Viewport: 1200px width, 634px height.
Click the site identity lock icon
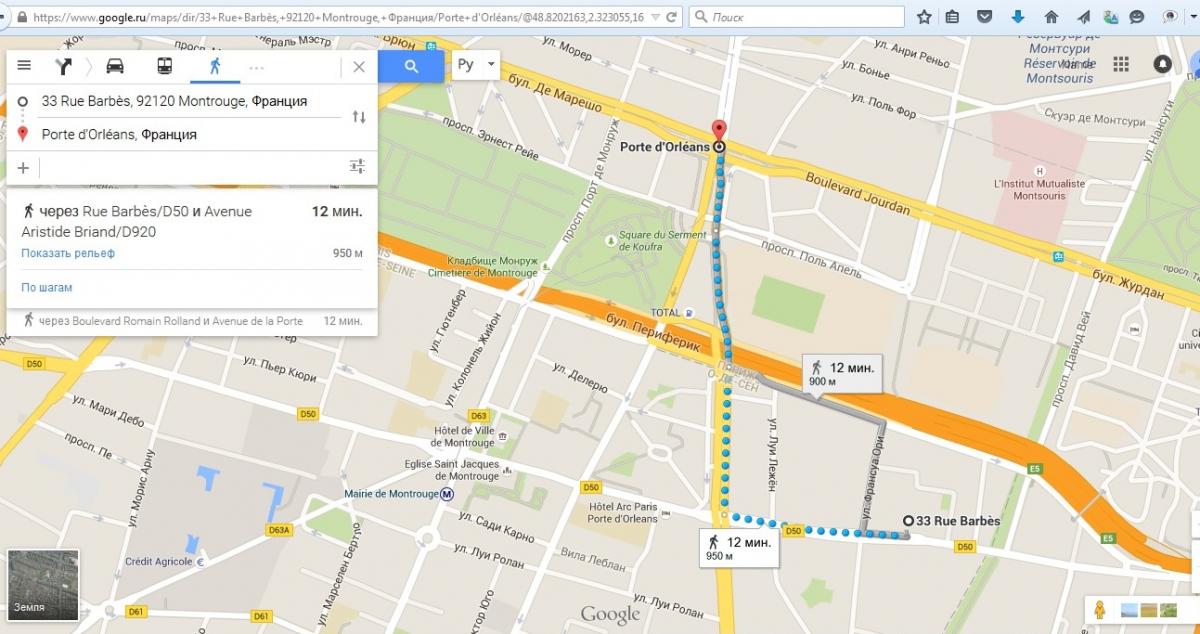coord(23,17)
